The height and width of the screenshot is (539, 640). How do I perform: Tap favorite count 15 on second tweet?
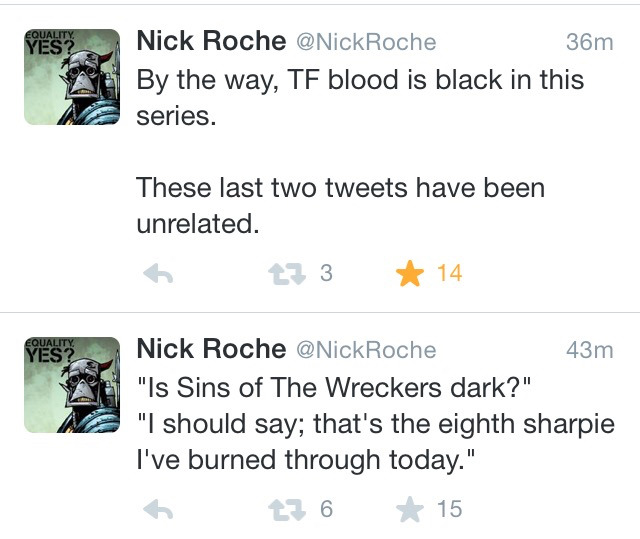click(x=449, y=509)
